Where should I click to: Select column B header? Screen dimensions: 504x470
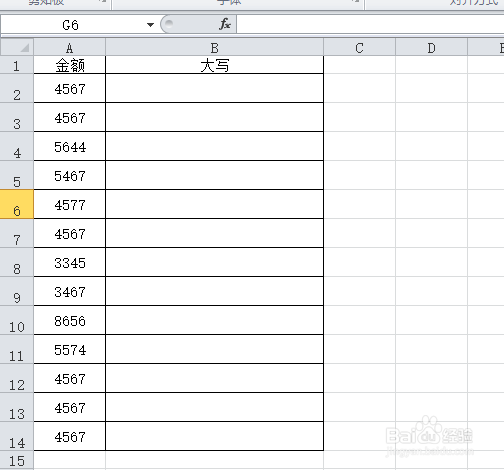(214, 48)
